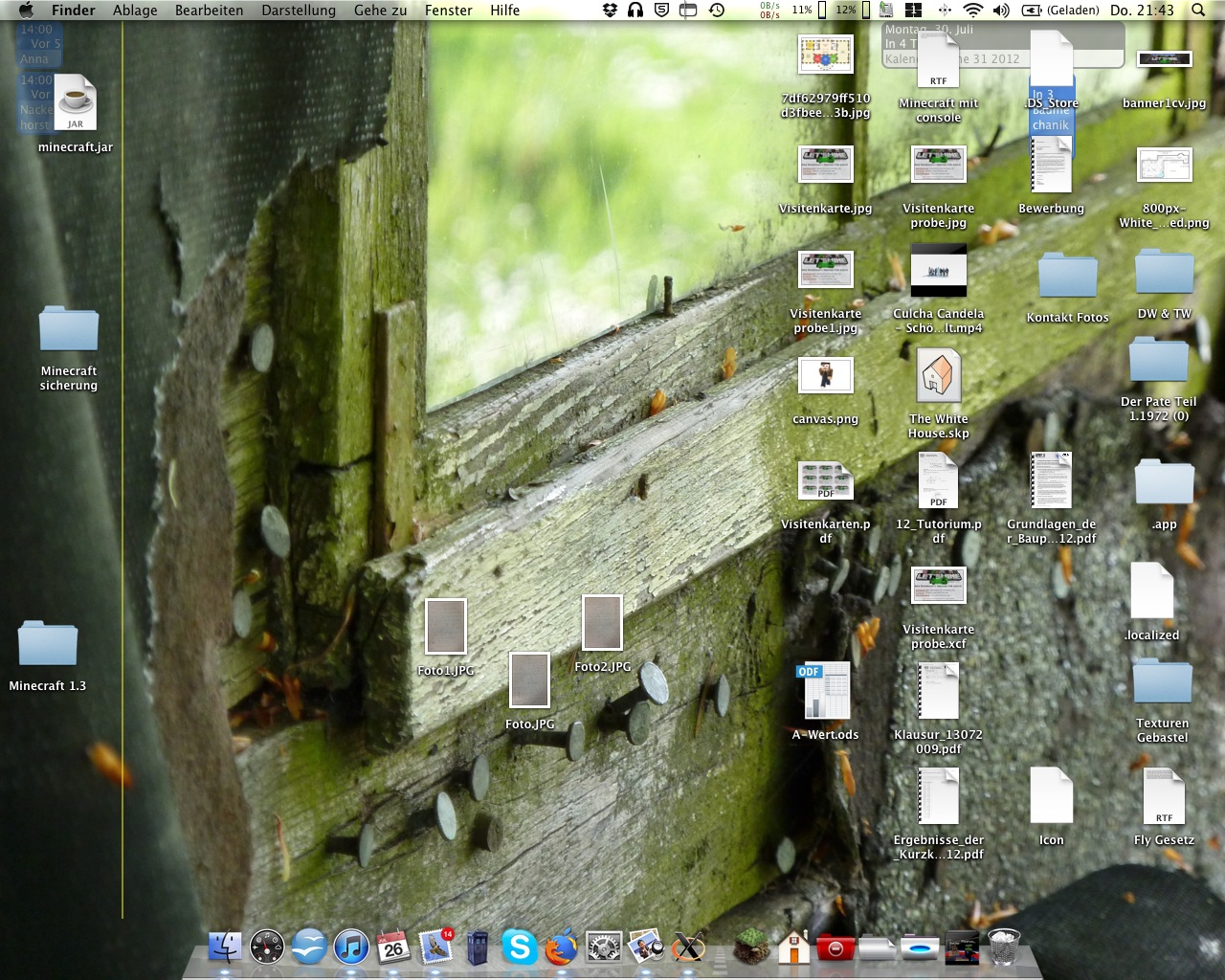The height and width of the screenshot is (980, 1225).
Task: Select the Kontakt Fotos folder
Action: (x=1067, y=277)
